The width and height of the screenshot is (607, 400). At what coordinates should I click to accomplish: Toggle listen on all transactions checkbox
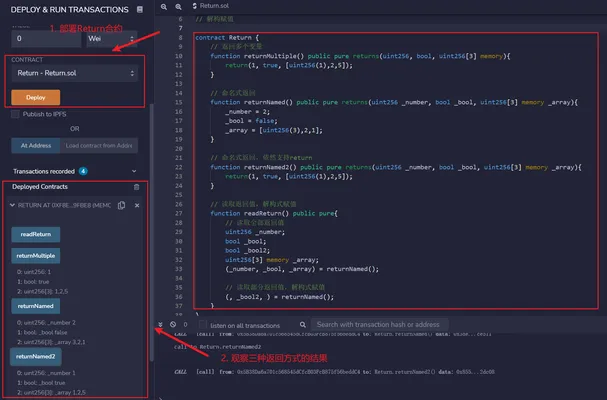(202, 324)
